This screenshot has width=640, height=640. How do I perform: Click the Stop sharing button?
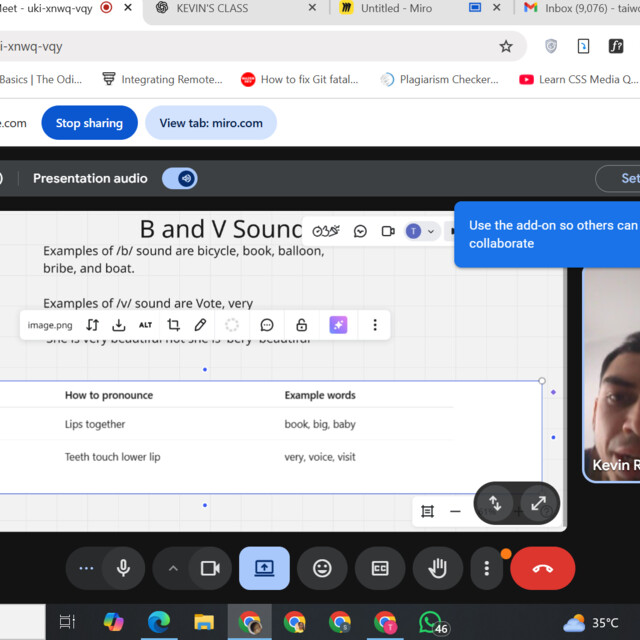pyautogui.click(x=89, y=123)
